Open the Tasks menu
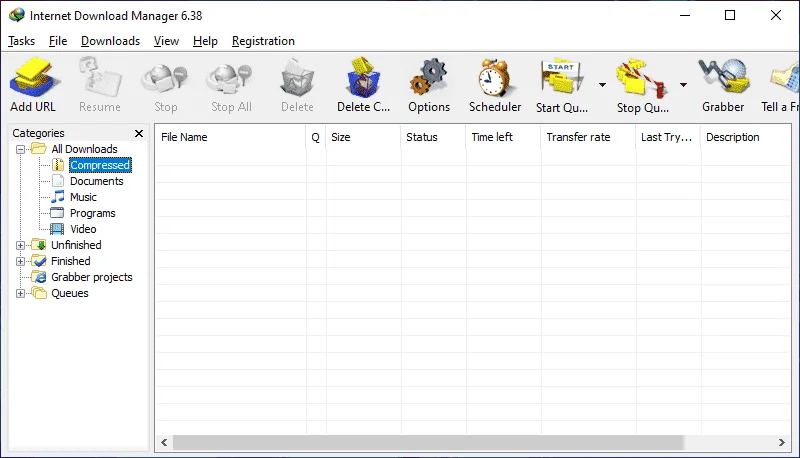This screenshot has height=458, width=800. [x=21, y=41]
